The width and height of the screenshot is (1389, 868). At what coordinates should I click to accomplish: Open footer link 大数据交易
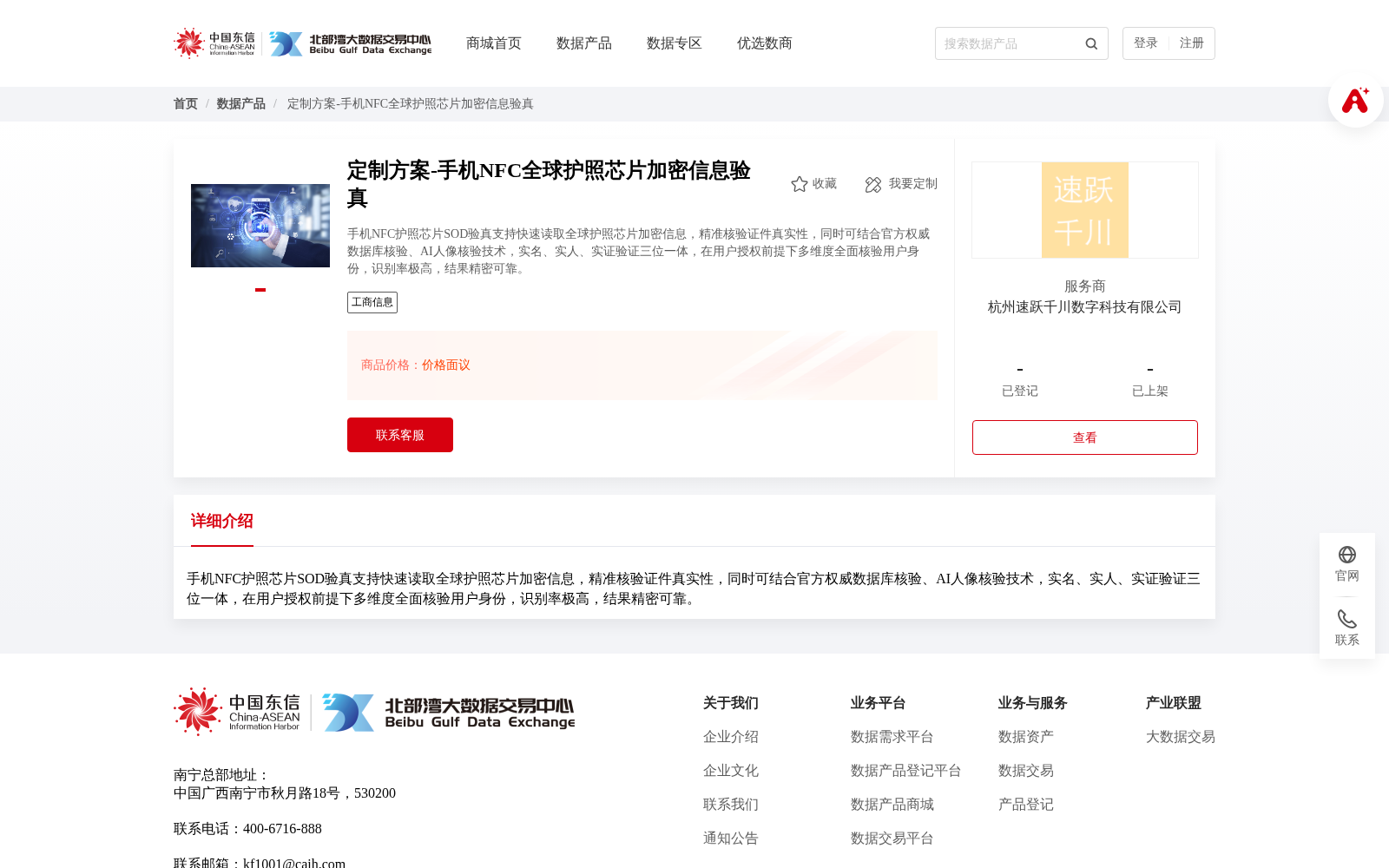(1181, 737)
